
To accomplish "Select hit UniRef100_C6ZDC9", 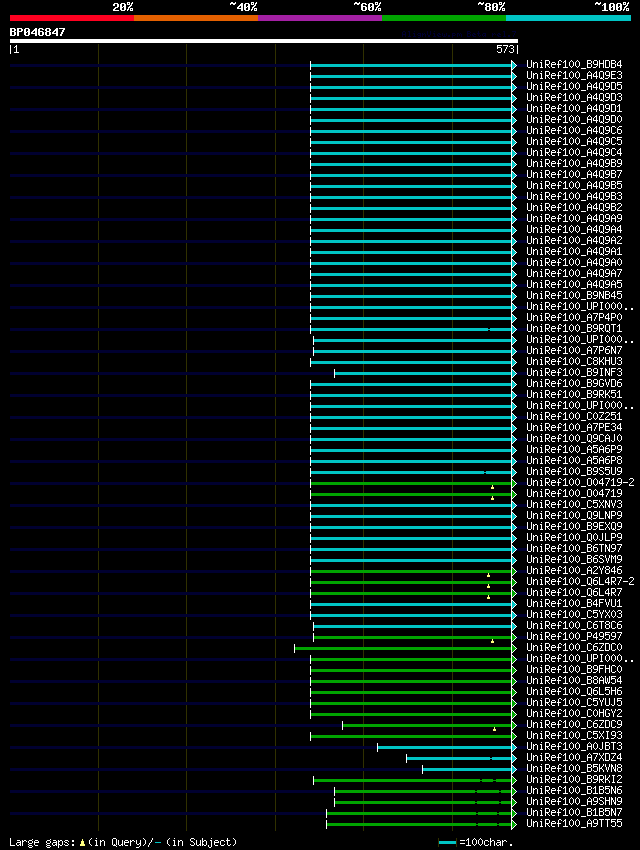I will click(x=574, y=725).
